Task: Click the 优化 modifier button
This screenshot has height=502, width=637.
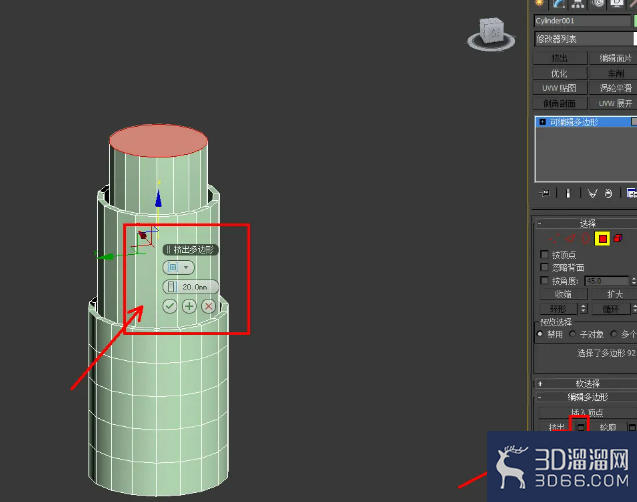Action: click(560, 74)
